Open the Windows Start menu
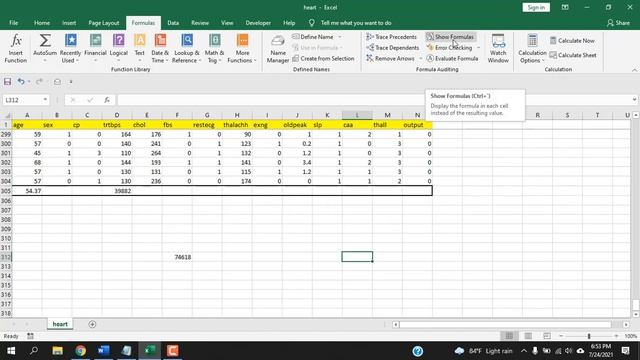Viewport: 640px width, 360px height. [x=11, y=351]
